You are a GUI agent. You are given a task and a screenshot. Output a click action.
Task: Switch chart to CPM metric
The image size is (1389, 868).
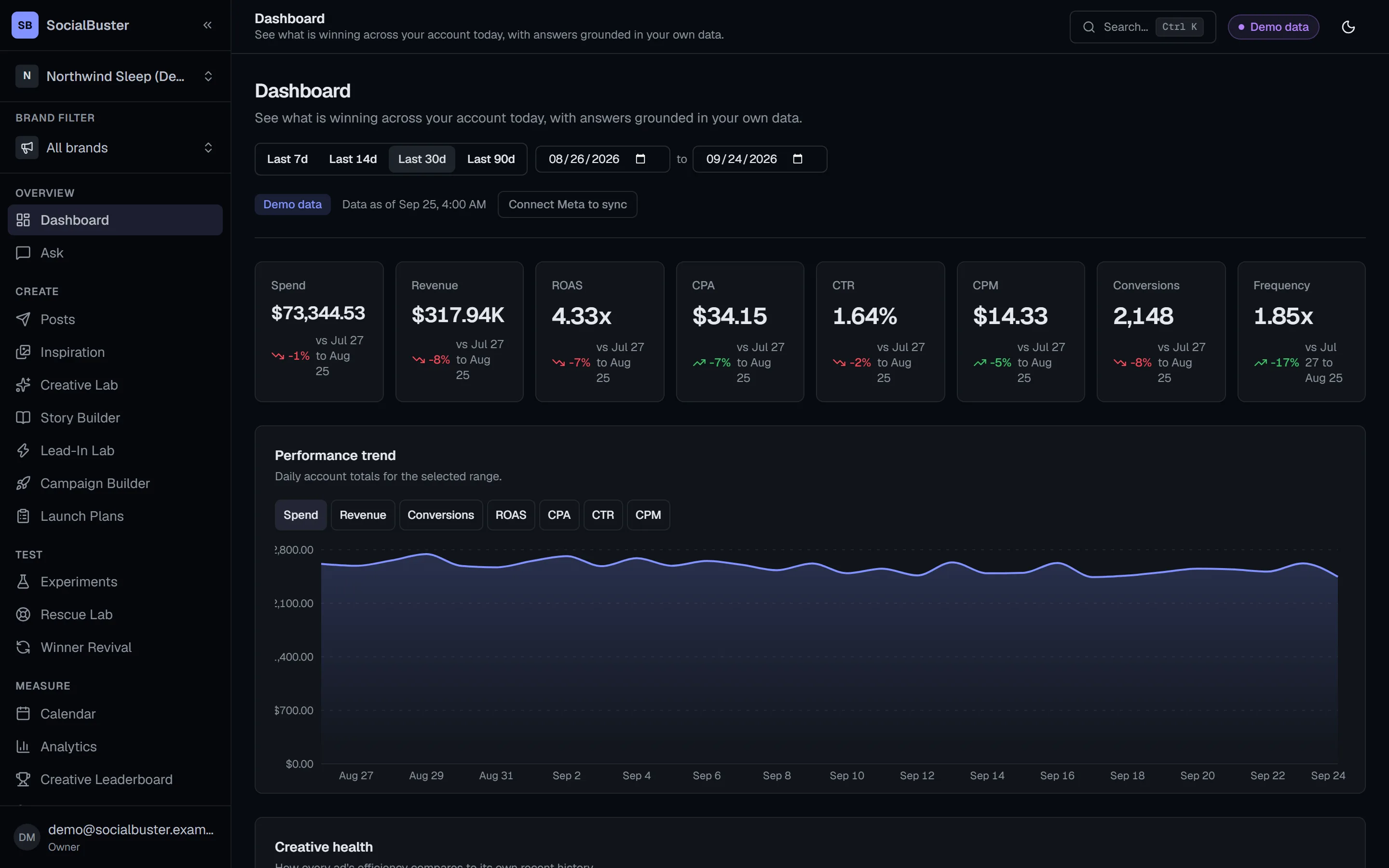(x=648, y=515)
